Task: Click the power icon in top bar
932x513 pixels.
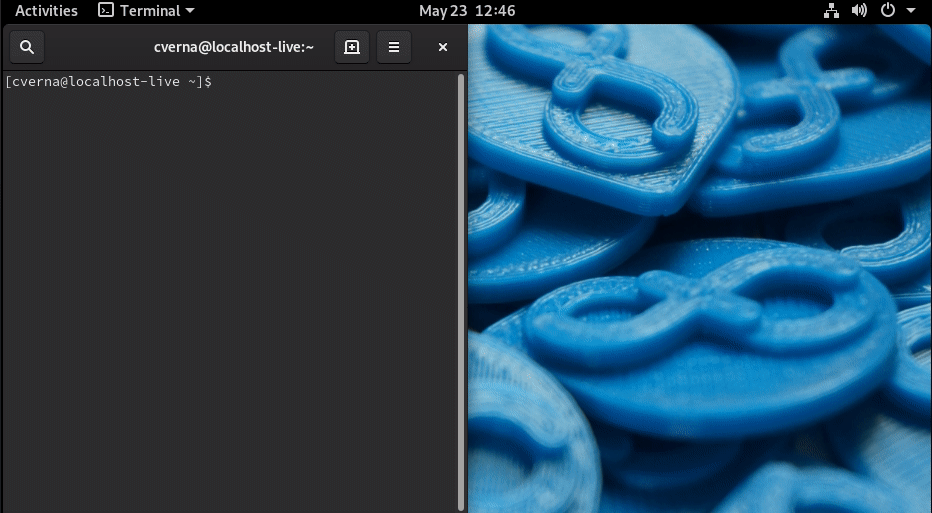Action: click(887, 11)
